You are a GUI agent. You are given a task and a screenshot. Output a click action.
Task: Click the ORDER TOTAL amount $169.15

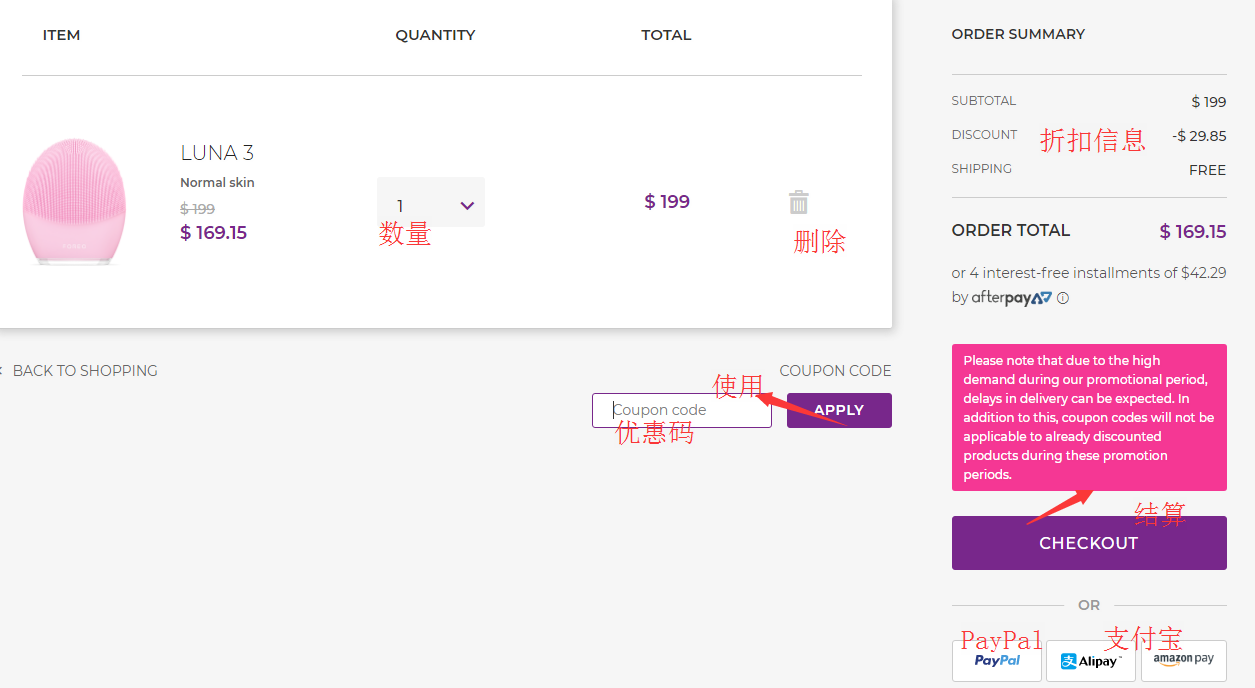[1192, 232]
